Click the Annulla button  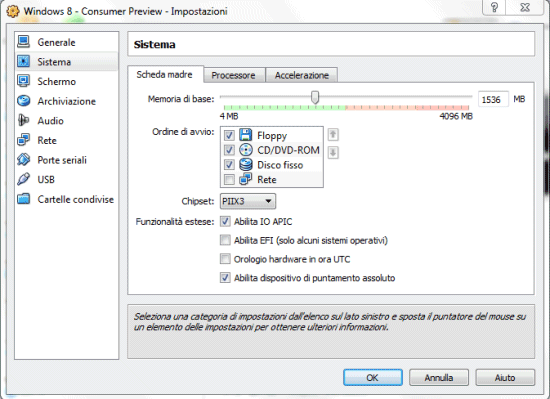tap(439, 377)
